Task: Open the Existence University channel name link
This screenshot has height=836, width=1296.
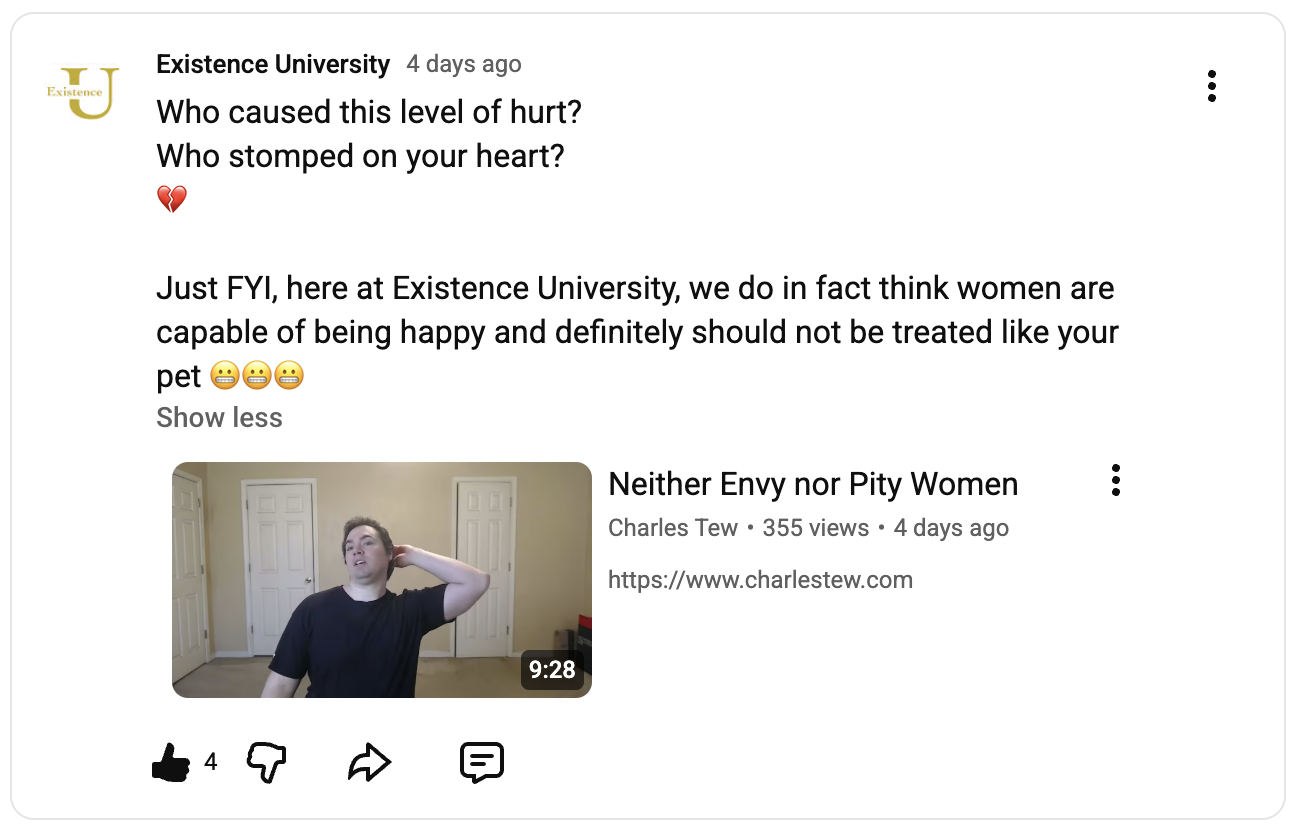Action: pos(273,65)
